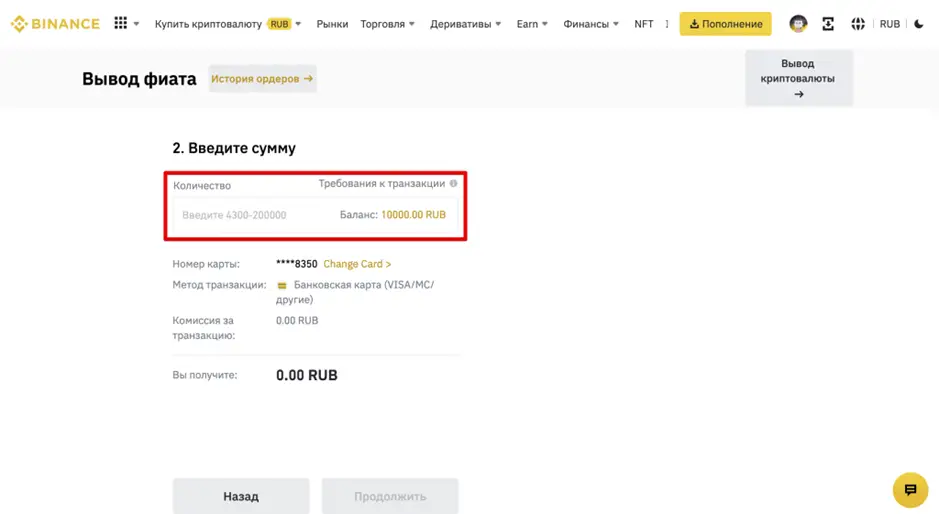Open the Рынки menu item
Viewport: 939px width, 514px height.
click(332, 24)
